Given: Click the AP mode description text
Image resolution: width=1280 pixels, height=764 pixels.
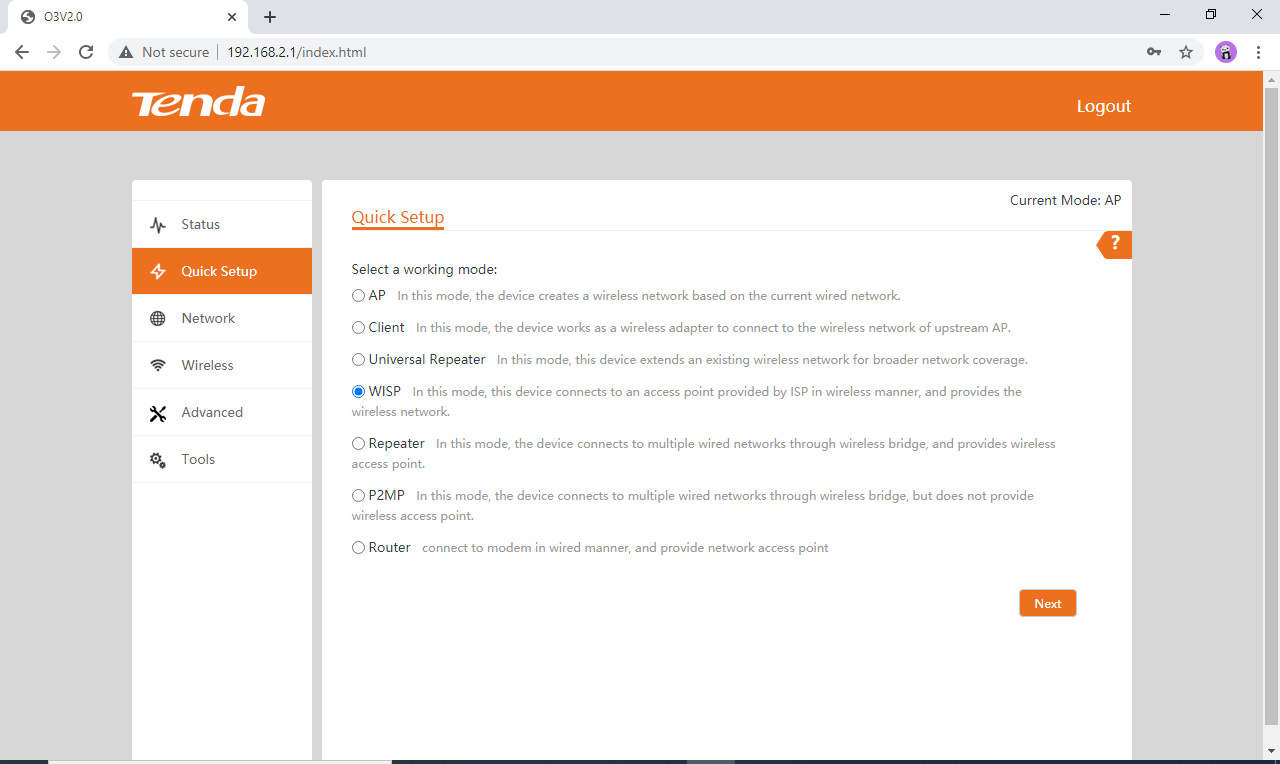Looking at the screenshot, I should coord(649,296).
